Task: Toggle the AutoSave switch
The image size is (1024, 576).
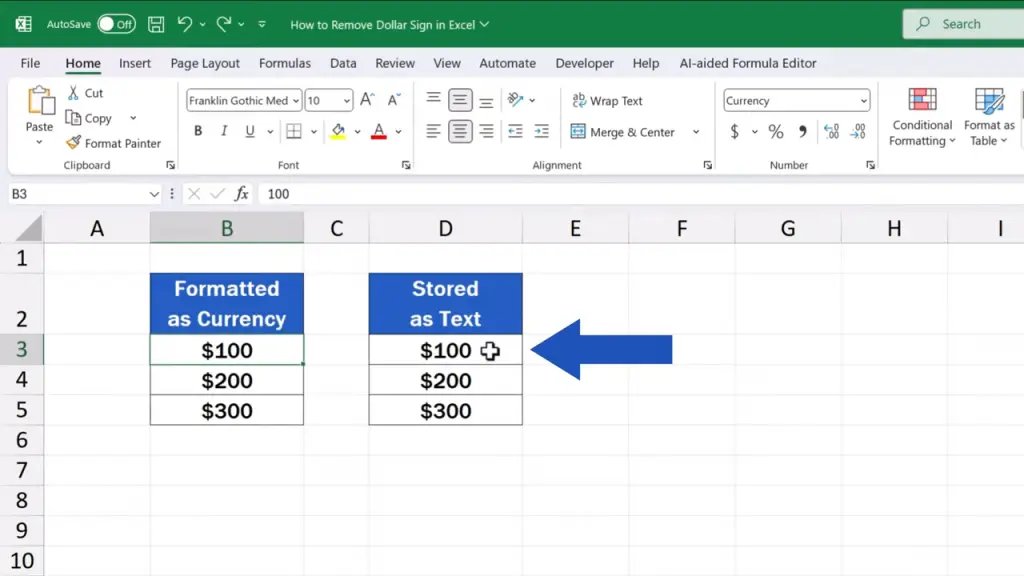Action: (116, 24)
